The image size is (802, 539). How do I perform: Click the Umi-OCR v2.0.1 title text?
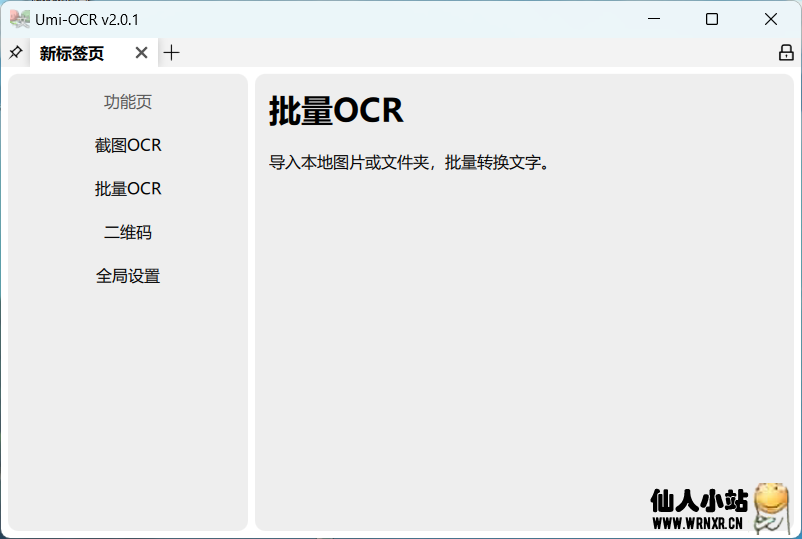(x=87, y=19)
